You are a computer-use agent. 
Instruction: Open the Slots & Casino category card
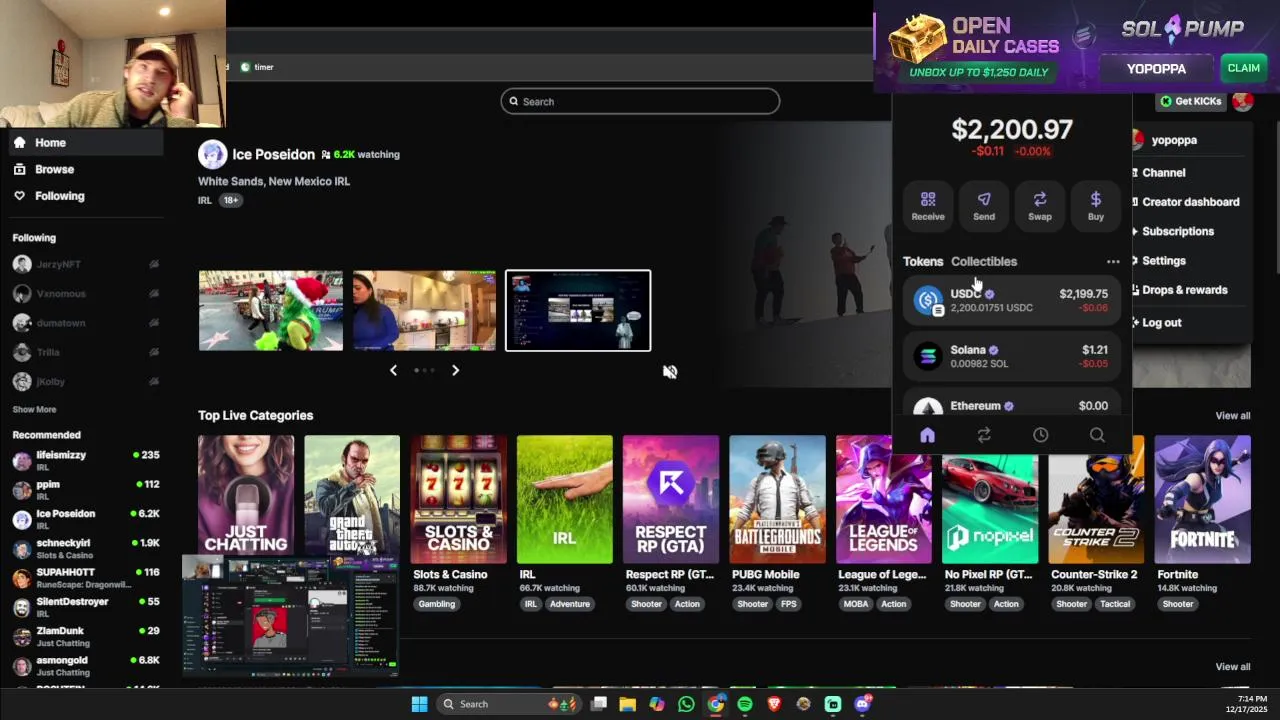458,499
